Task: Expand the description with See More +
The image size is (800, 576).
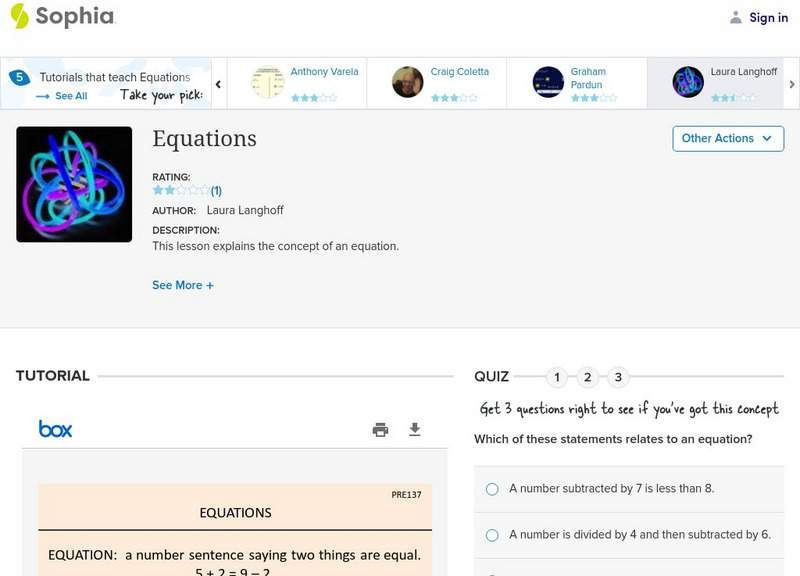Action: coord(183,285)
